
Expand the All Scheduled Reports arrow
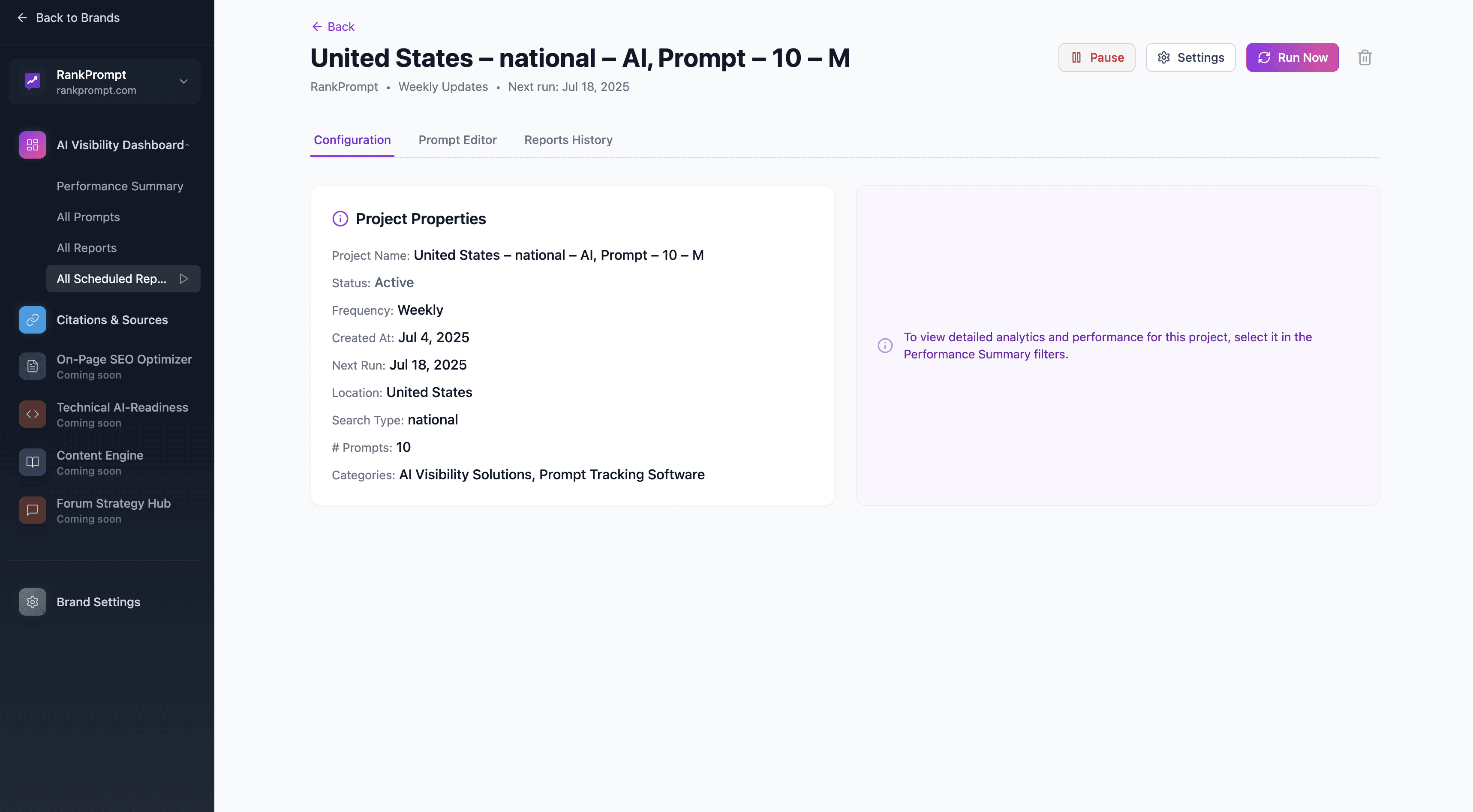(x=183, y=279)
